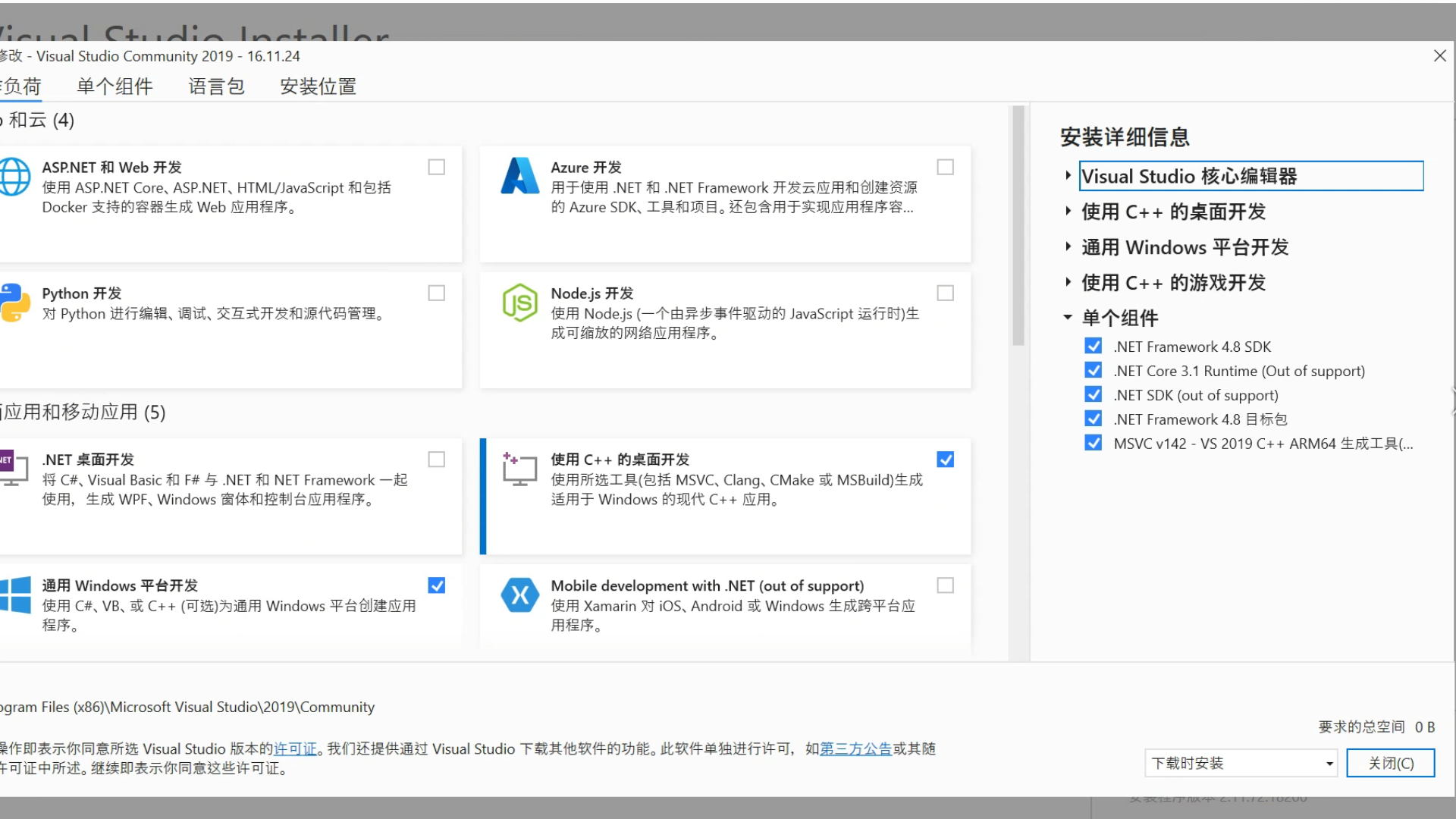1456x819 pixels.
Task: Uncheck the 使用 C++ 的桌面开发 workload checkbox
Action: [946, 460]
